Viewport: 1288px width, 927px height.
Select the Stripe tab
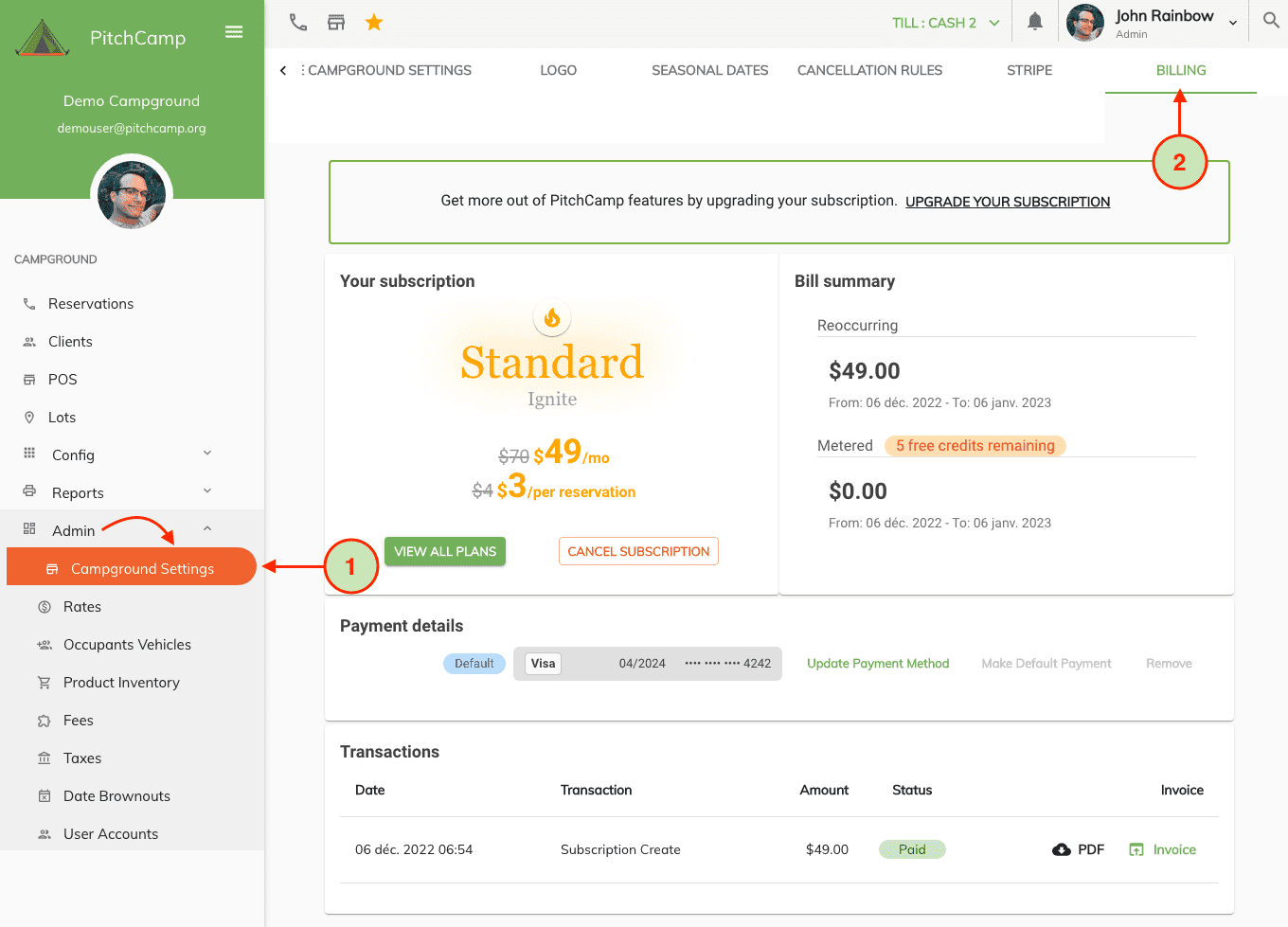[x=1029, y=70]
